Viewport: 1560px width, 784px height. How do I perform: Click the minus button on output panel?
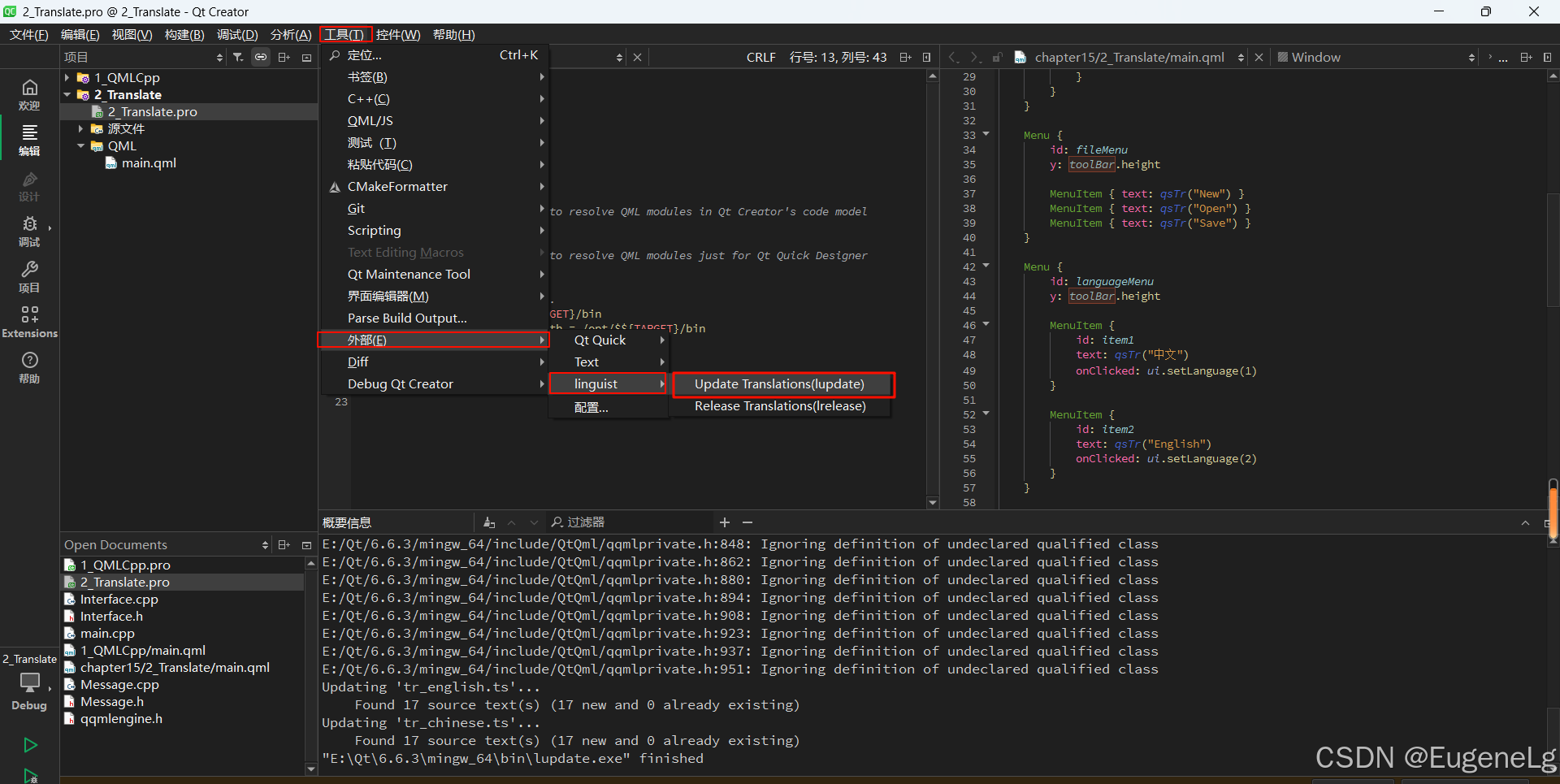click(x=747, y=522)
